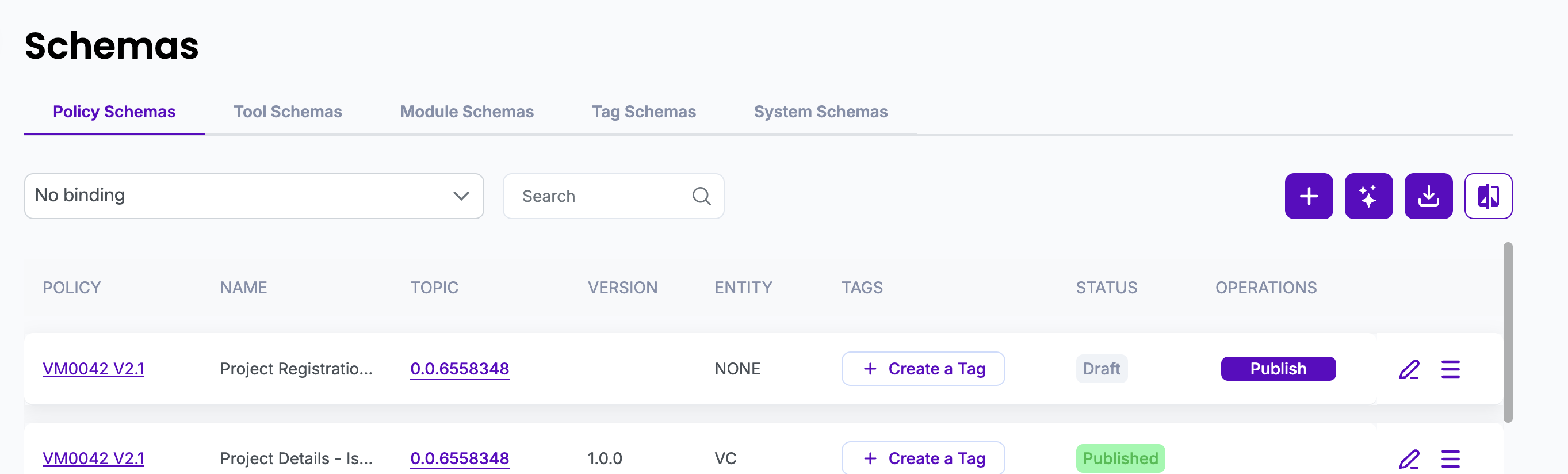Click the compare schemas icon
This screenshot has width=1568, height=474.
(1487, 196)
